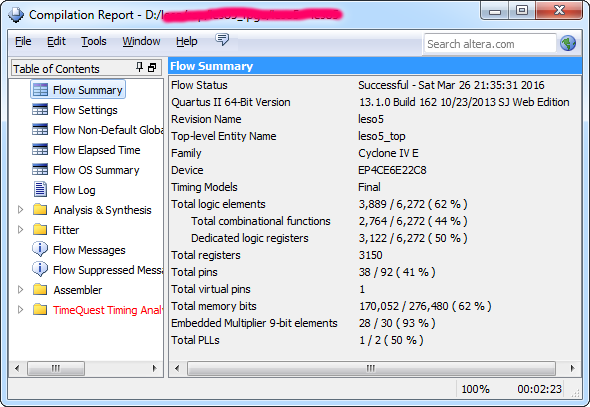Click the Total registers value 3150
Image resolution: width=590 pixels, height=407 pixels.
[370, 255]
